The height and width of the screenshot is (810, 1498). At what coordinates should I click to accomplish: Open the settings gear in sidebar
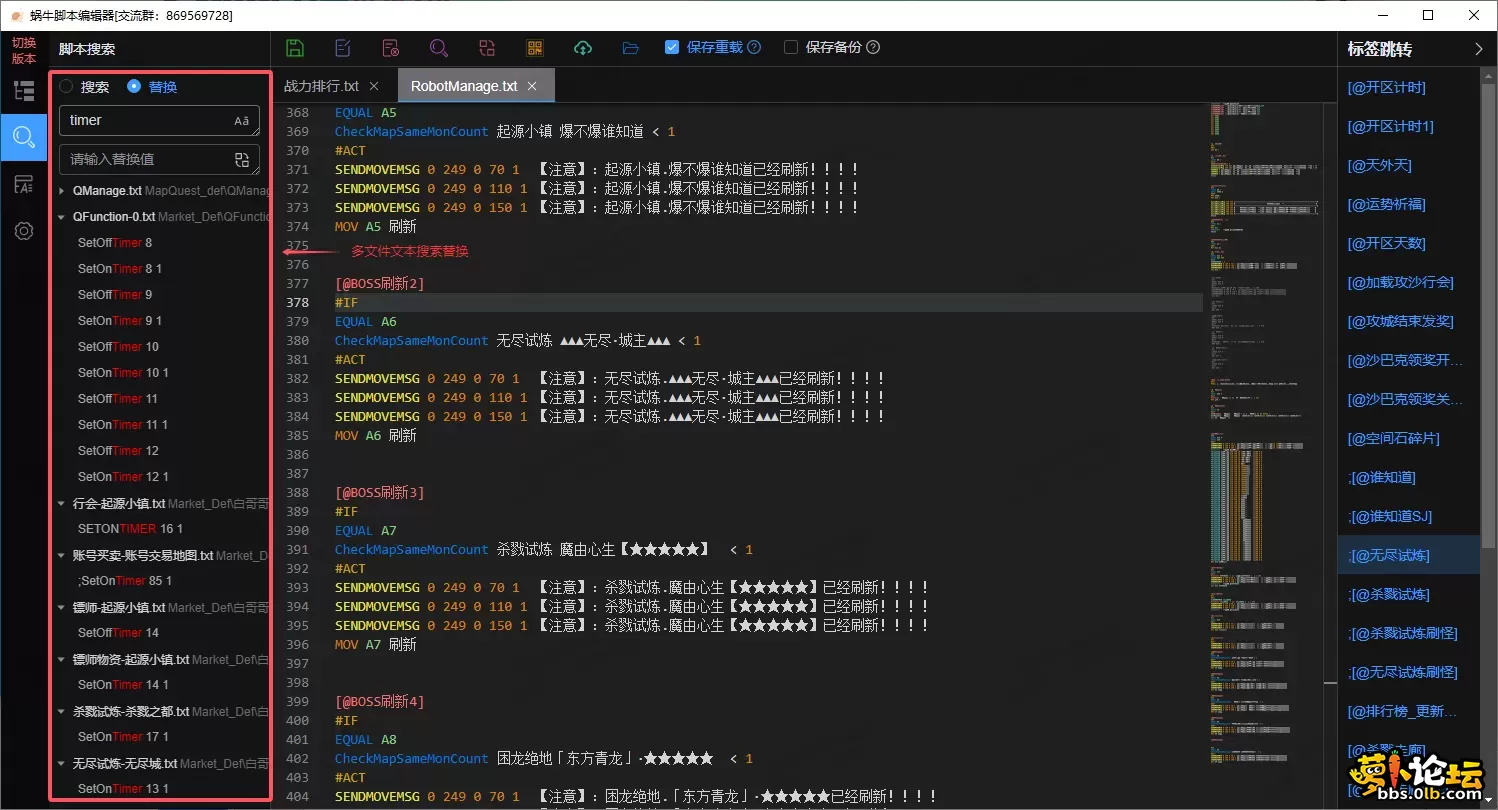coord(24,231)
